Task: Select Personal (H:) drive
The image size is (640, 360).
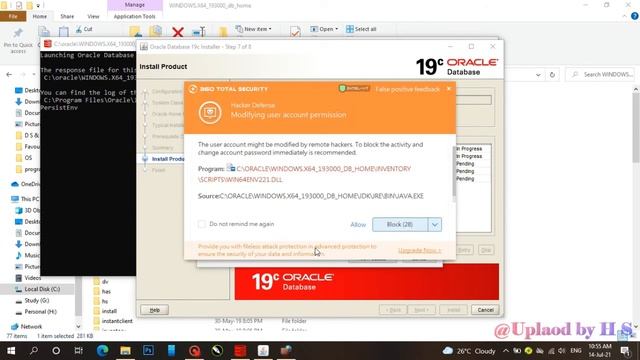Action: (x=36, y=311)
